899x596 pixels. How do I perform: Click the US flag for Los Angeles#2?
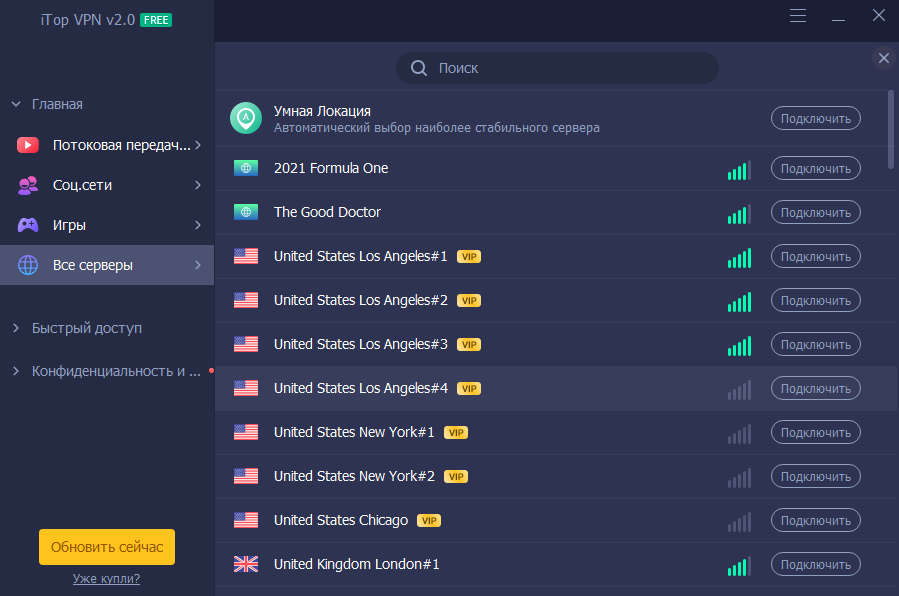246,300
